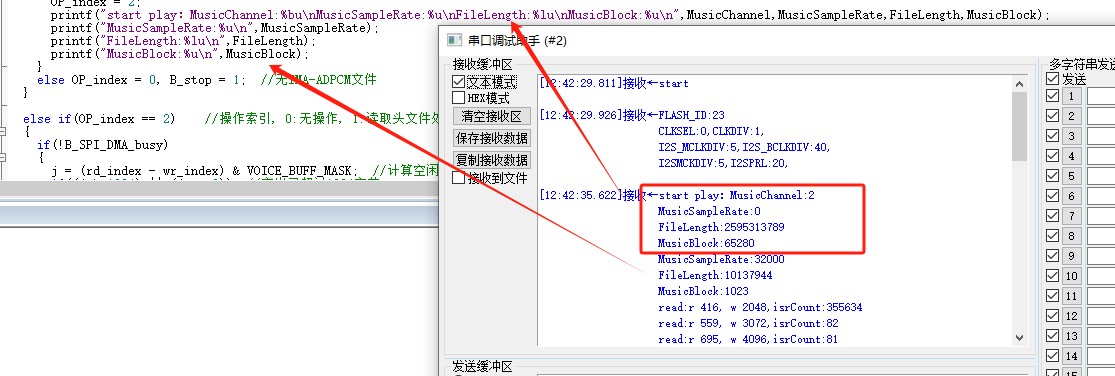The image size is (1115, 376).
Task: Toggle the 发送 checkbox in multi-string panel
Action: pos(1052,79)
